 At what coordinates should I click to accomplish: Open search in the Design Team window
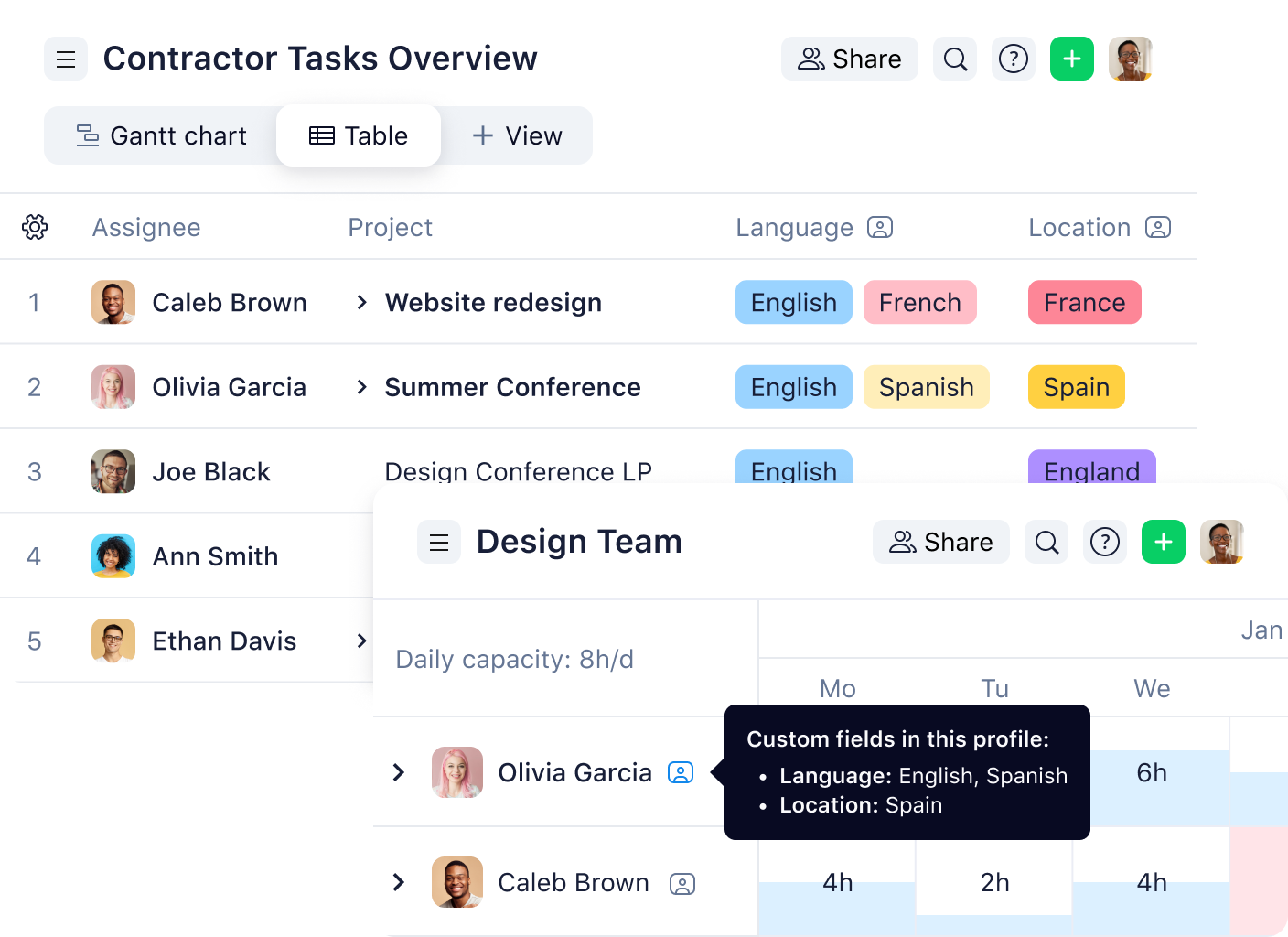[1046, 542]
